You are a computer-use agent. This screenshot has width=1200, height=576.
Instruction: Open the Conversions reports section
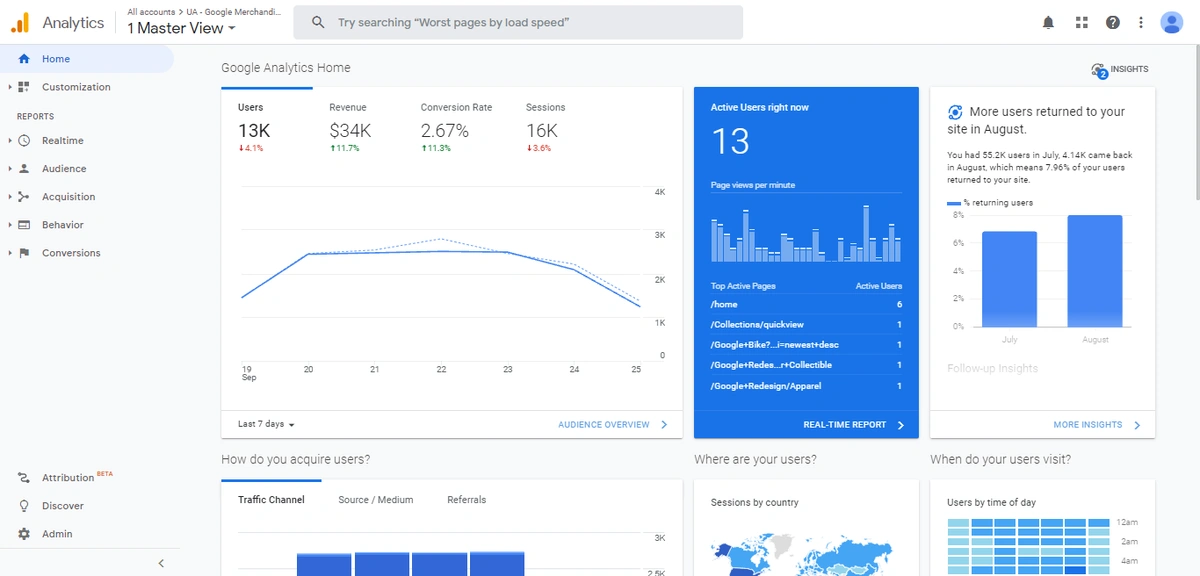click(72, 252)
